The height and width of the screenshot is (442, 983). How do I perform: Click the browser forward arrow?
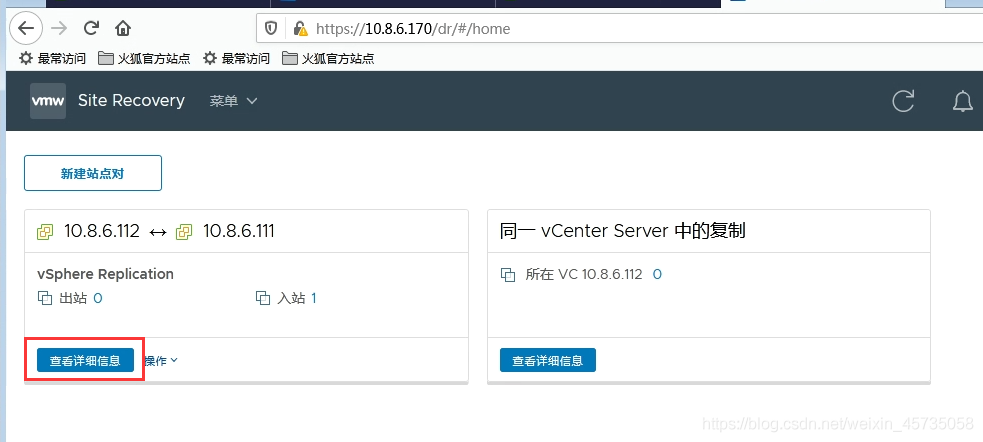(59, 28)
